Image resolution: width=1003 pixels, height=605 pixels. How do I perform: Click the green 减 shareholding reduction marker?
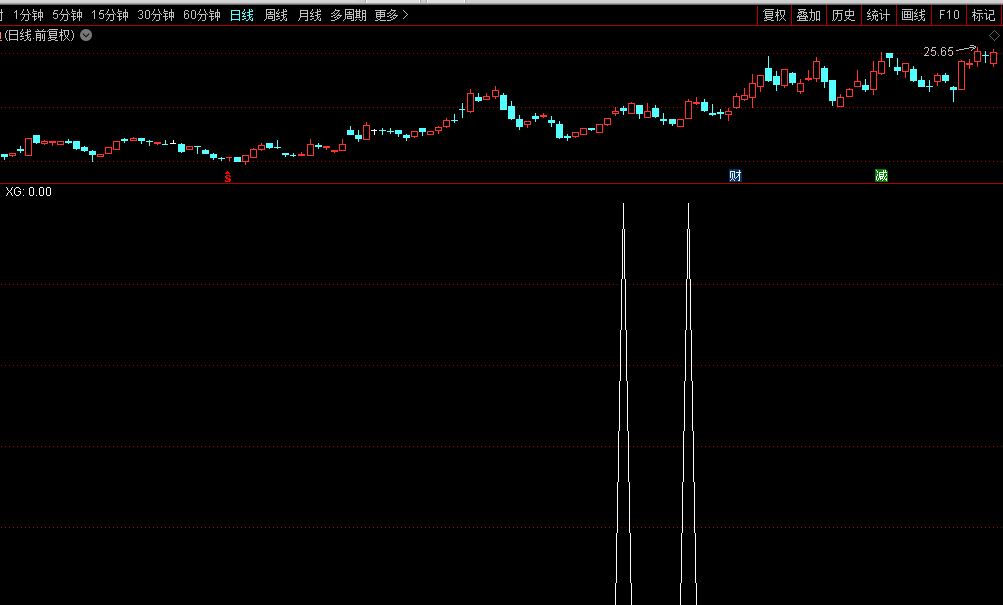click(881, 176)
